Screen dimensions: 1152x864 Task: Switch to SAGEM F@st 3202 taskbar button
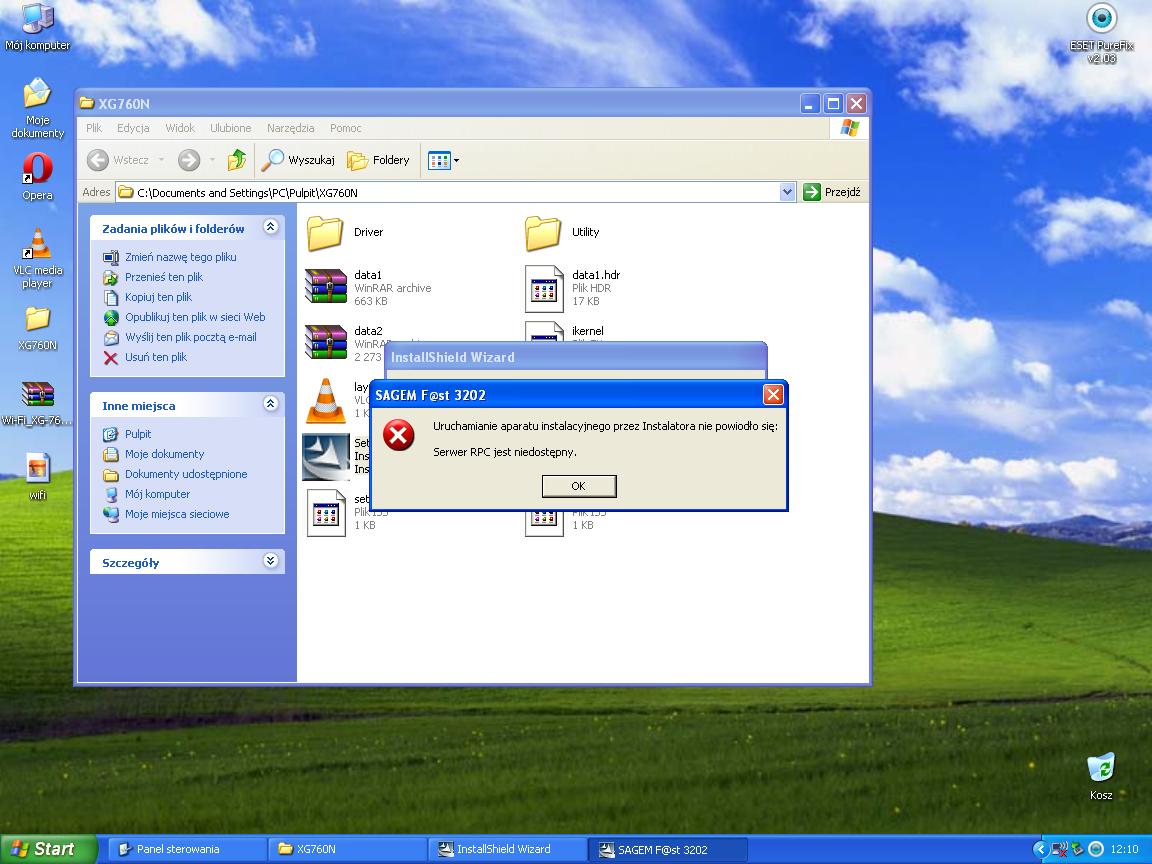[667, 849]
